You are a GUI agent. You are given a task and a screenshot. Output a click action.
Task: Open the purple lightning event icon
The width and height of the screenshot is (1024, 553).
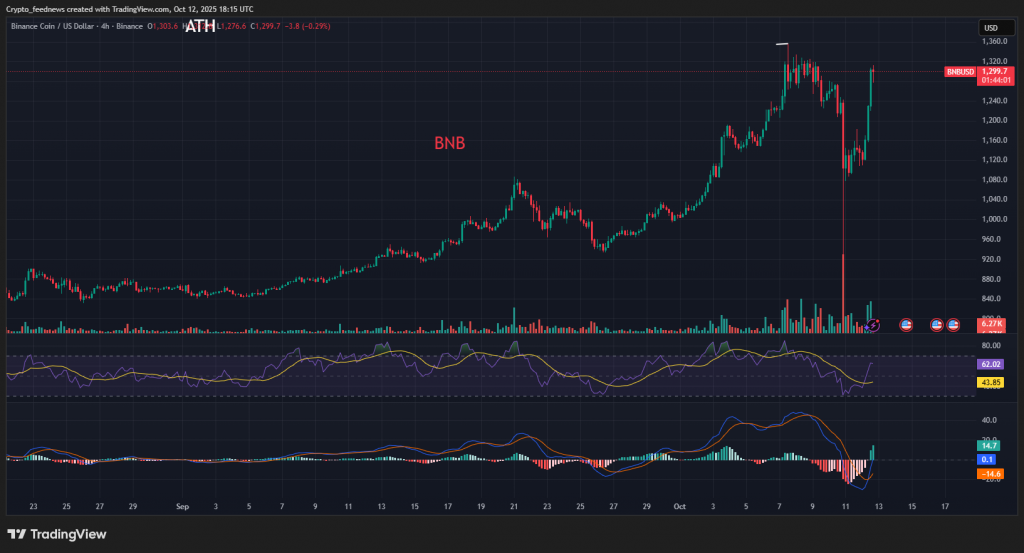coord(874,324)
